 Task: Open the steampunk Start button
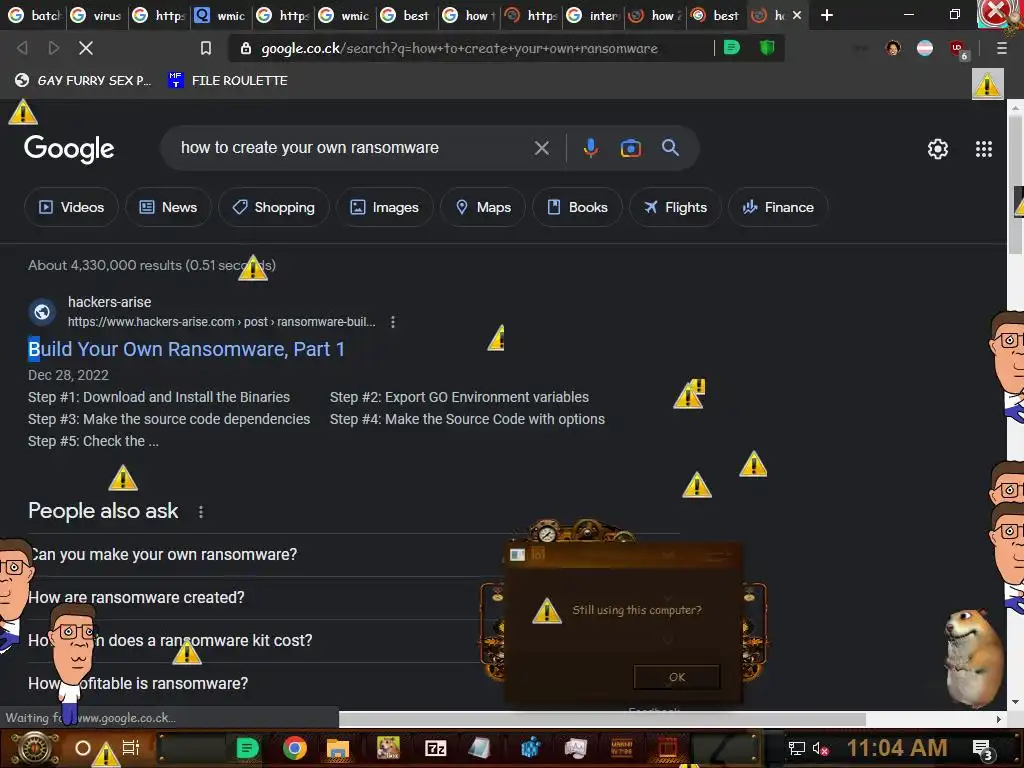coord(35,748)
